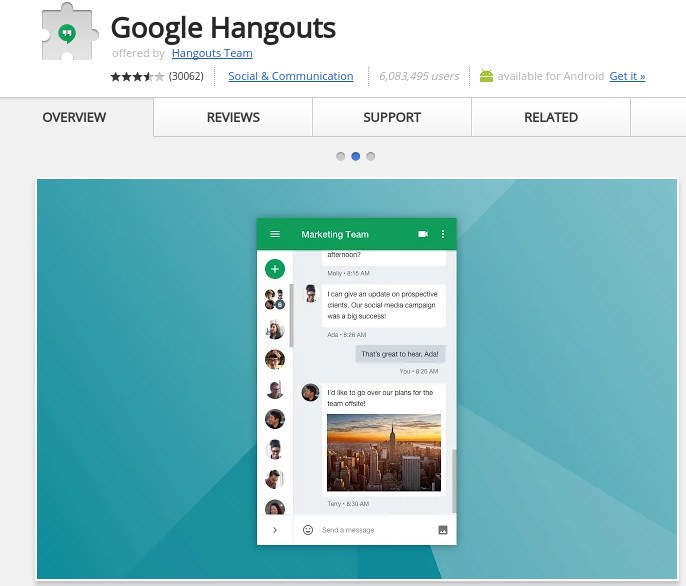This screenshot has height=586, width=686.
Task: Click the chat conversation scrollbar
Action: pos(454,481)
